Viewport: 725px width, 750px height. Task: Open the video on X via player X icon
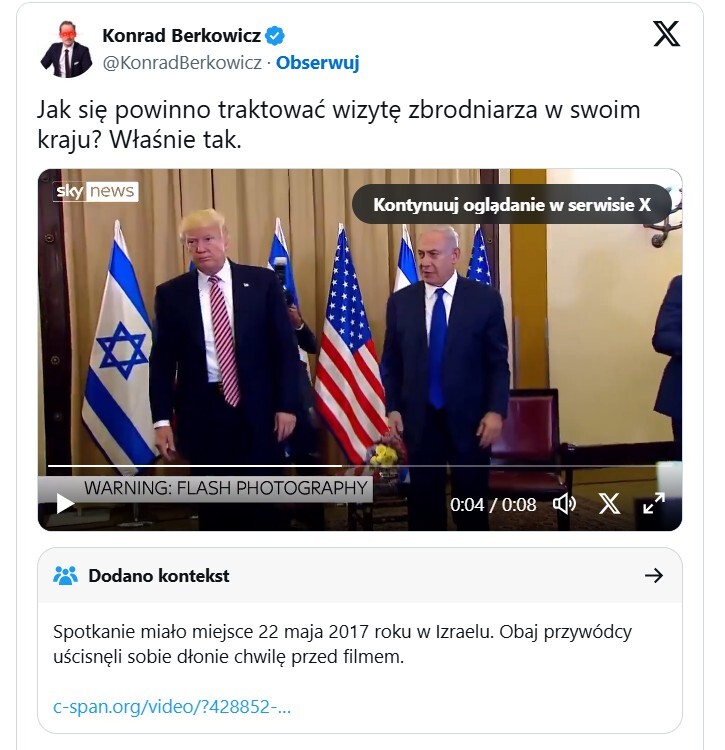pos(609,504)
